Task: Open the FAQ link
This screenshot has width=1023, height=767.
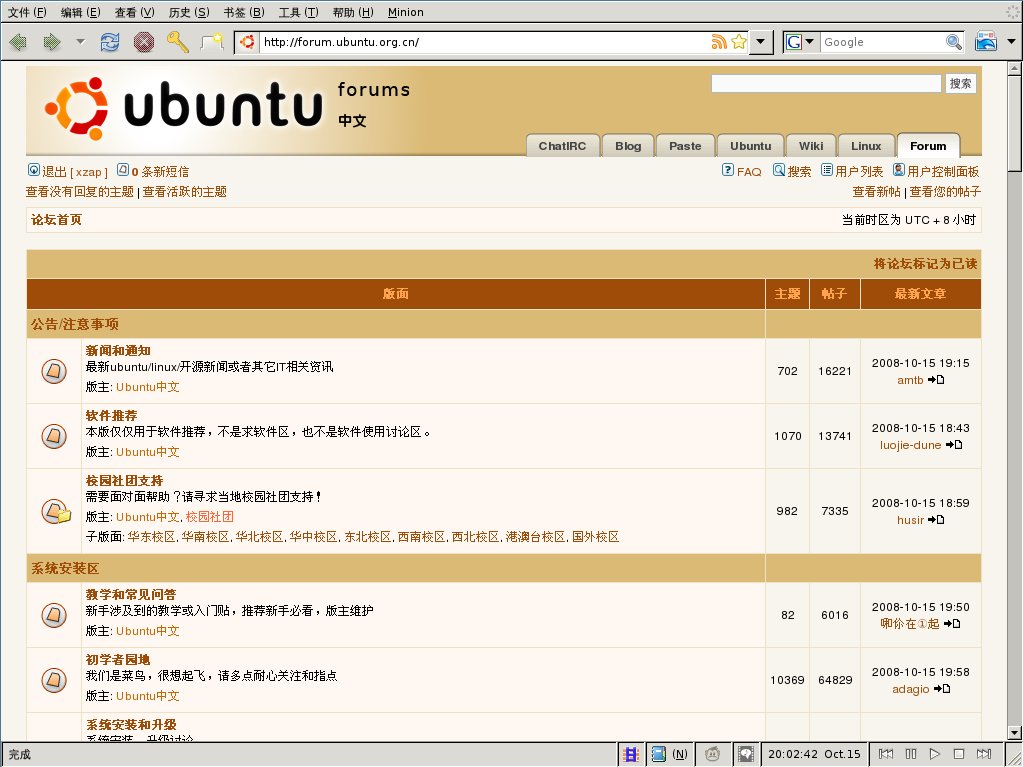Action: click(x=742, y=171)
